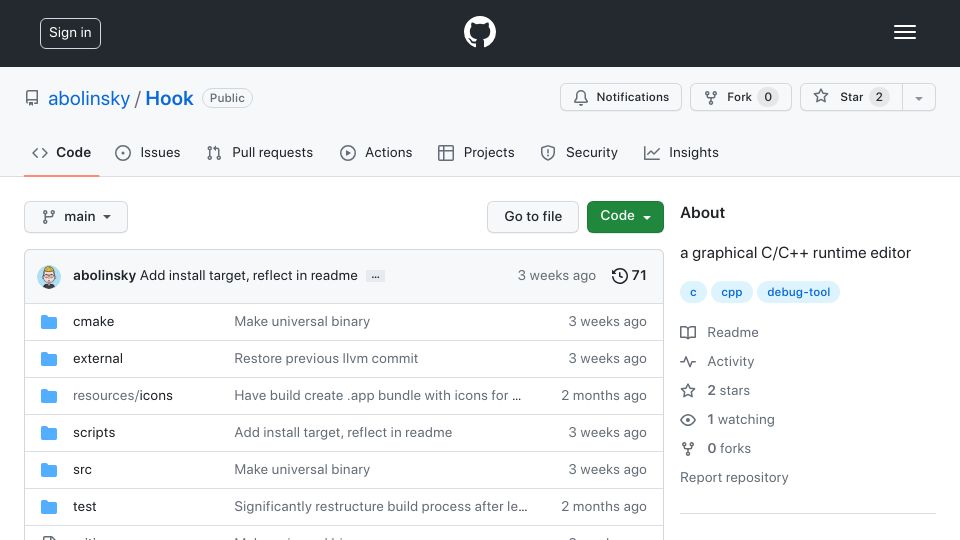Click the watching eye icon
The height and width of the screenshot is (540, 960).
pyautogui.click(x=688, y=420)
